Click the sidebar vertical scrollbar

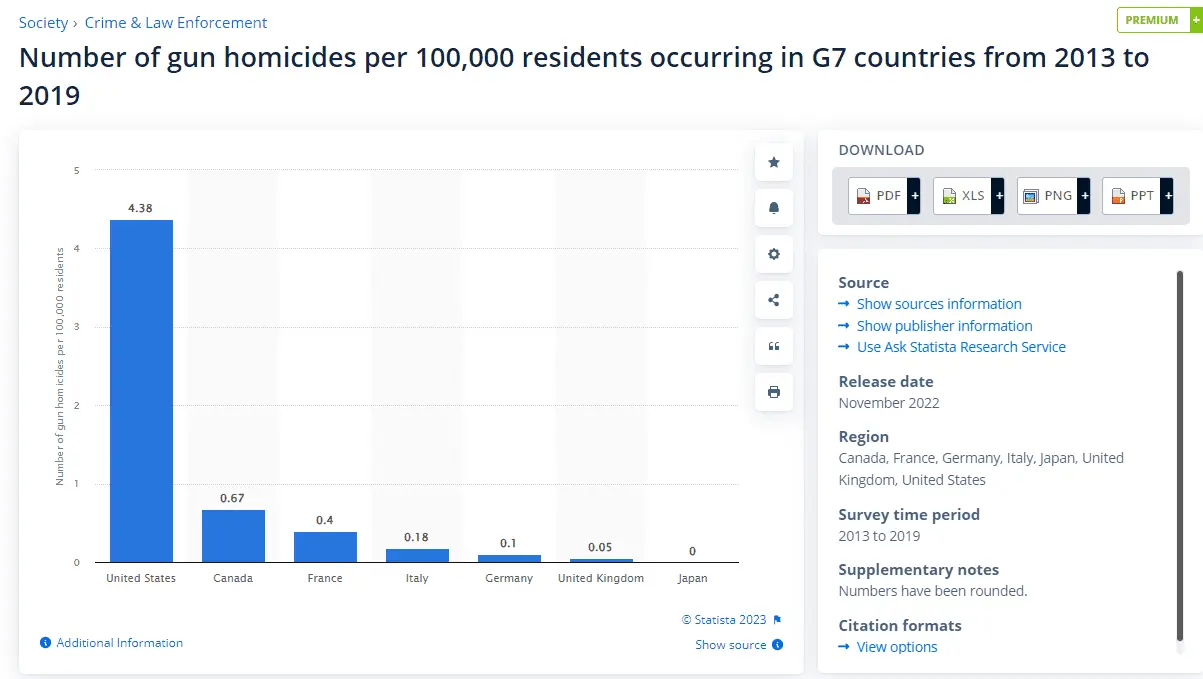(1180, 455)
